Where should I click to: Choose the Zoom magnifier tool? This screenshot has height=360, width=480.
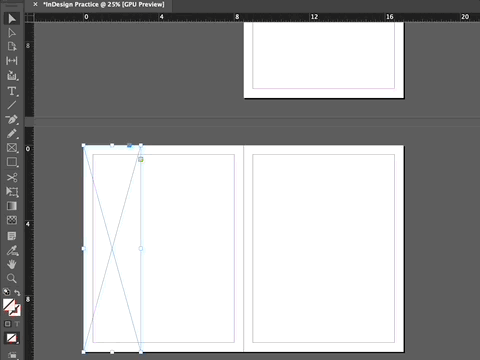[x=12, y=278]
